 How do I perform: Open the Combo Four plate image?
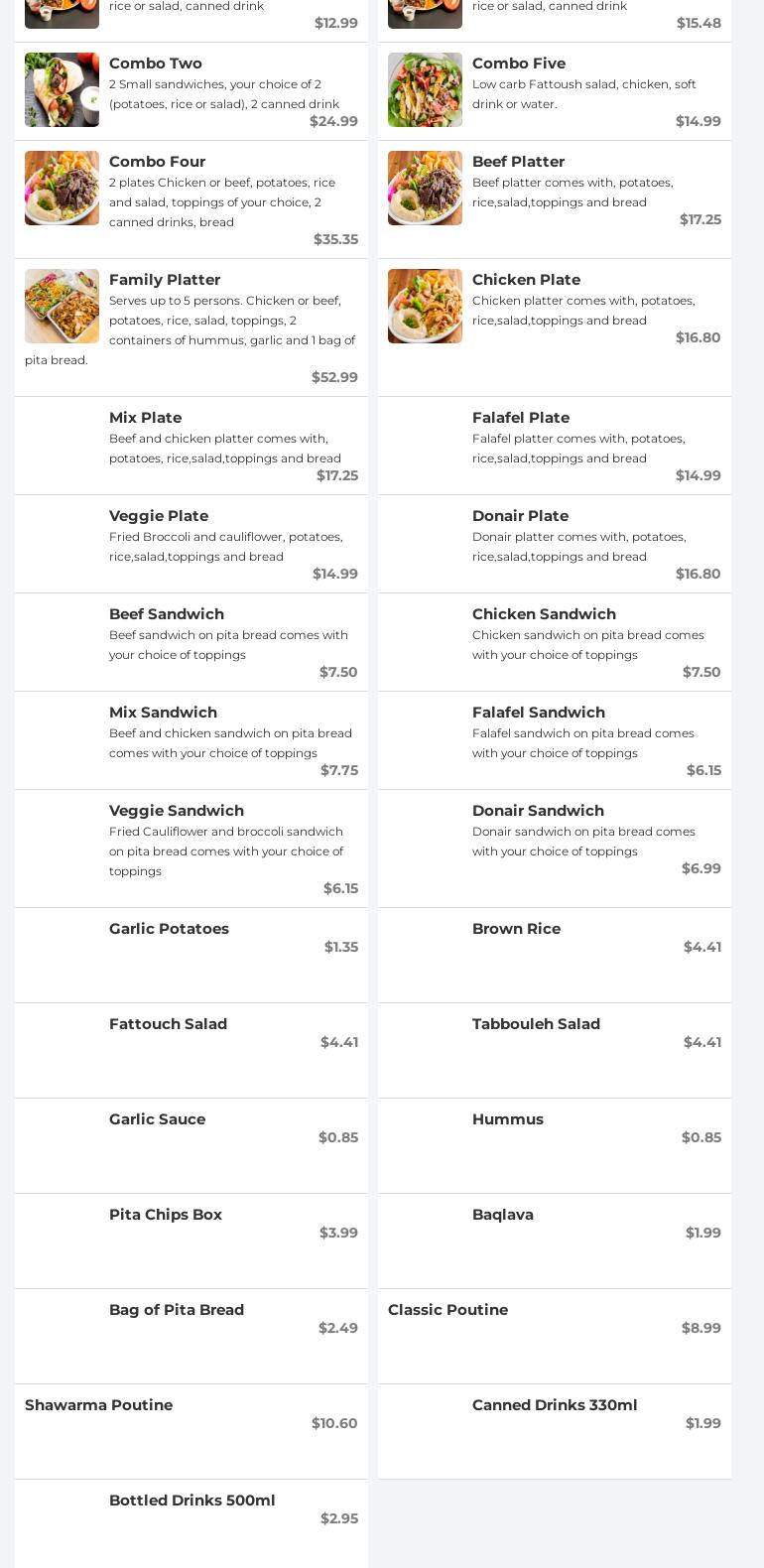(x=62, y=188)
